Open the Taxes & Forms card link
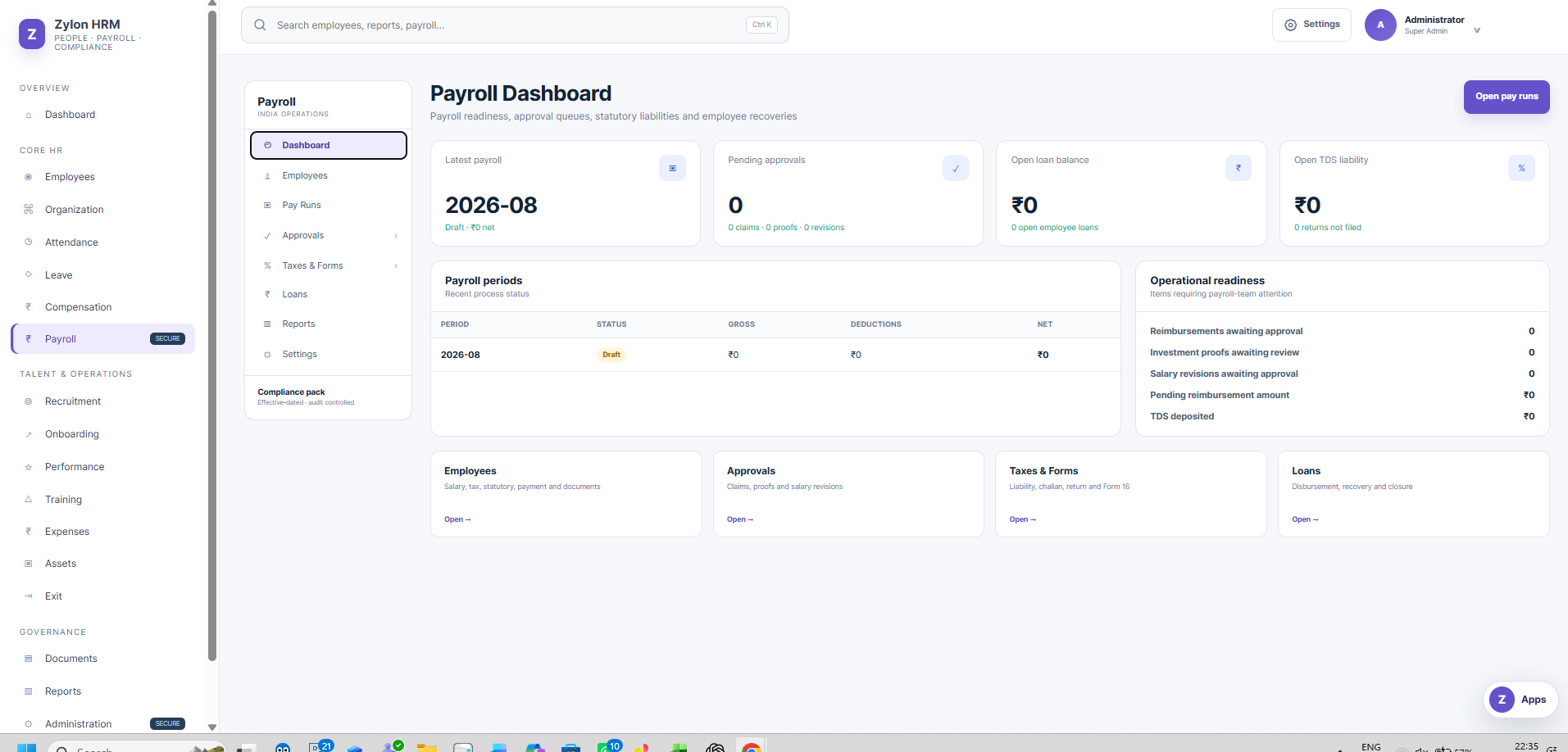Screen dimensions: 1568x752 [x=1022, y=519]
